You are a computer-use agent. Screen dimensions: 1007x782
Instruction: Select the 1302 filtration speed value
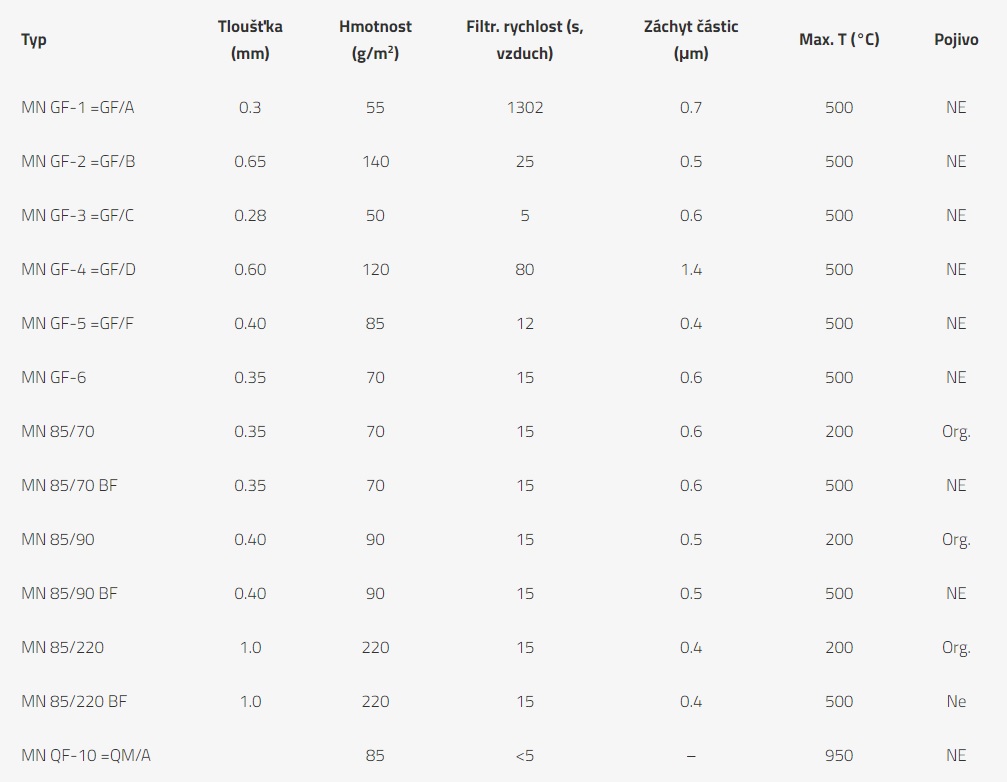pos(525,107)
